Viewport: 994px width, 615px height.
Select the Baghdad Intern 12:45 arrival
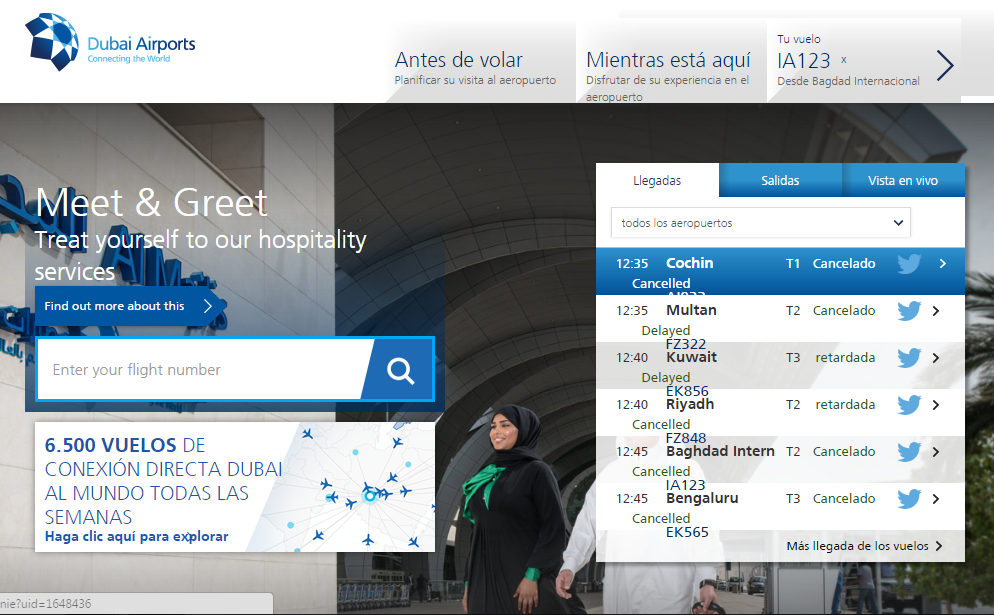click(x=780, y=459)
